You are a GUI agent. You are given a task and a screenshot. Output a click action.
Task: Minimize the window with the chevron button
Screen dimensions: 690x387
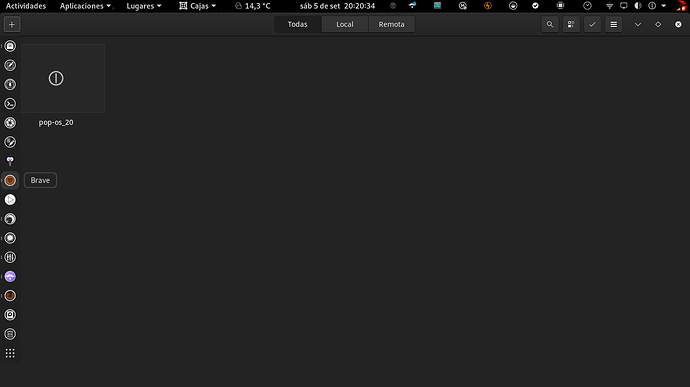638,25
